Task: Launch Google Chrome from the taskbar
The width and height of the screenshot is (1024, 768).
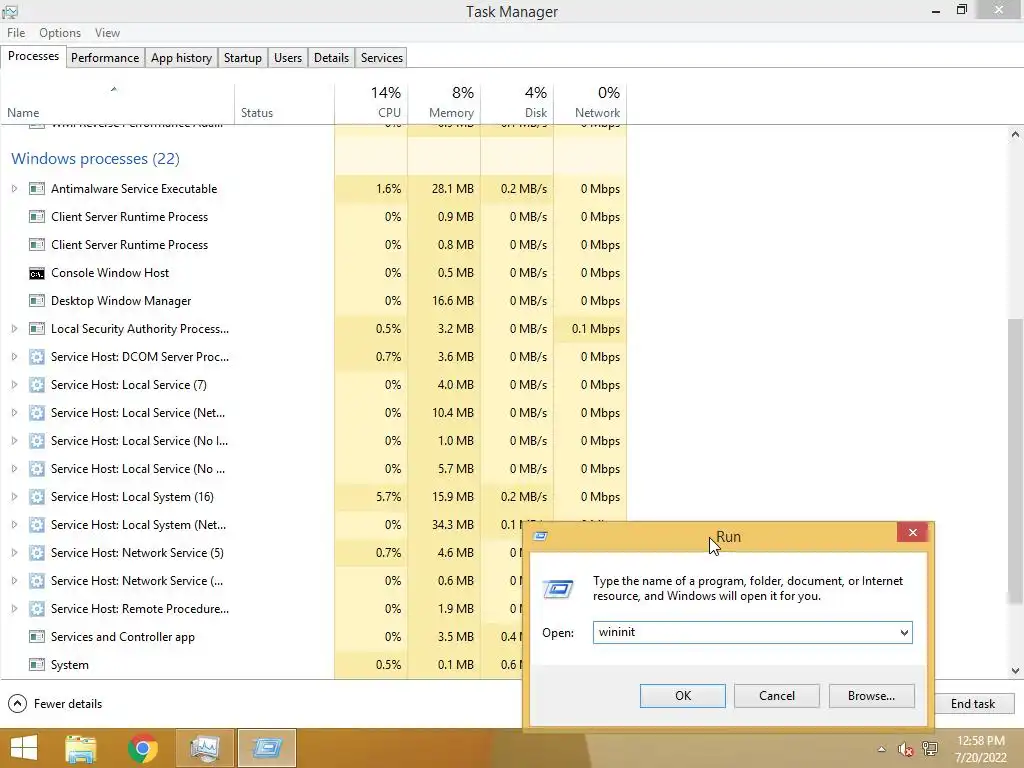Action: click(x=142, y=748)
